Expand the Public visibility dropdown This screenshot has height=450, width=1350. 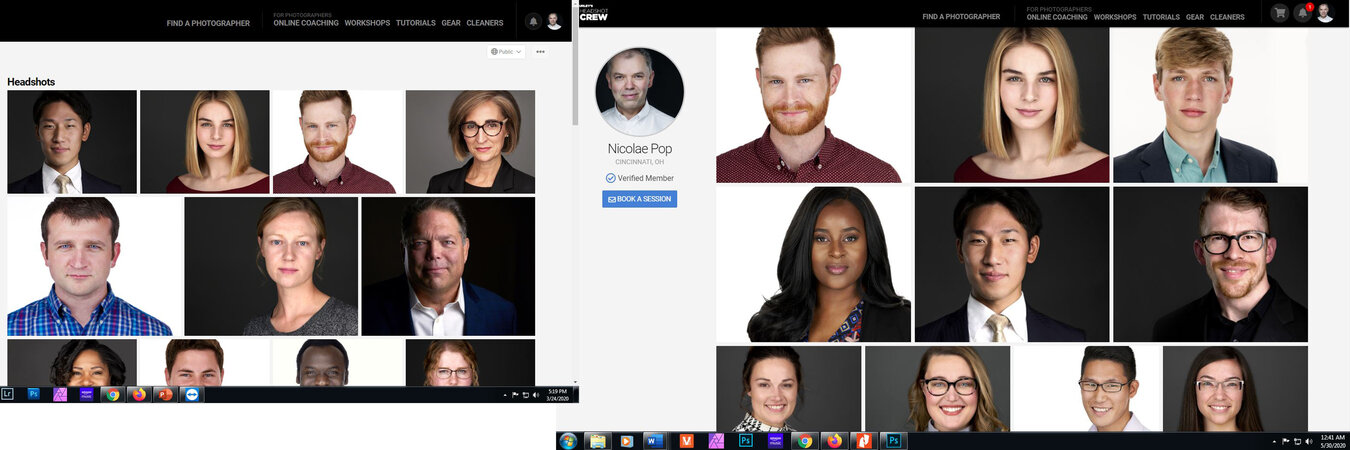506,52
